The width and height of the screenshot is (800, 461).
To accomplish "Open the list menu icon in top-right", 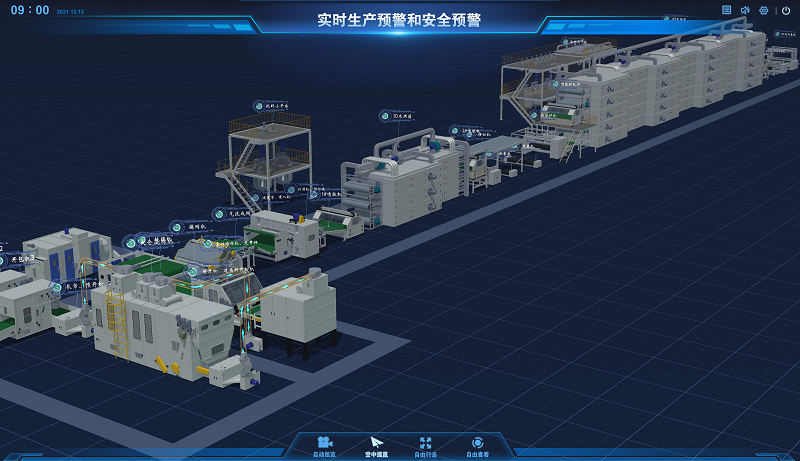I will (x=727, y=10).
